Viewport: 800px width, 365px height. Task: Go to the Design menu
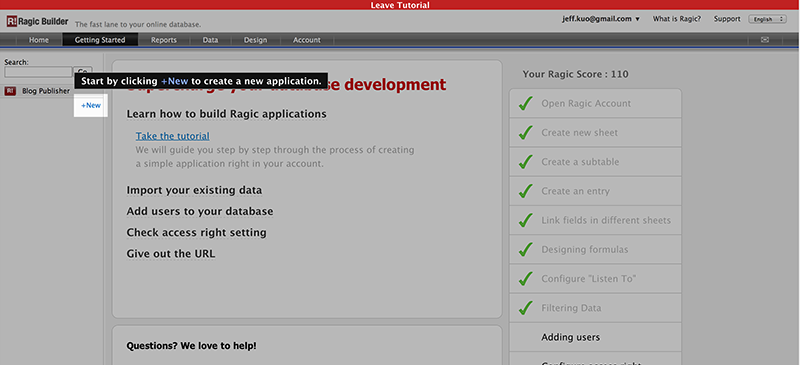[x=255, y=40]
